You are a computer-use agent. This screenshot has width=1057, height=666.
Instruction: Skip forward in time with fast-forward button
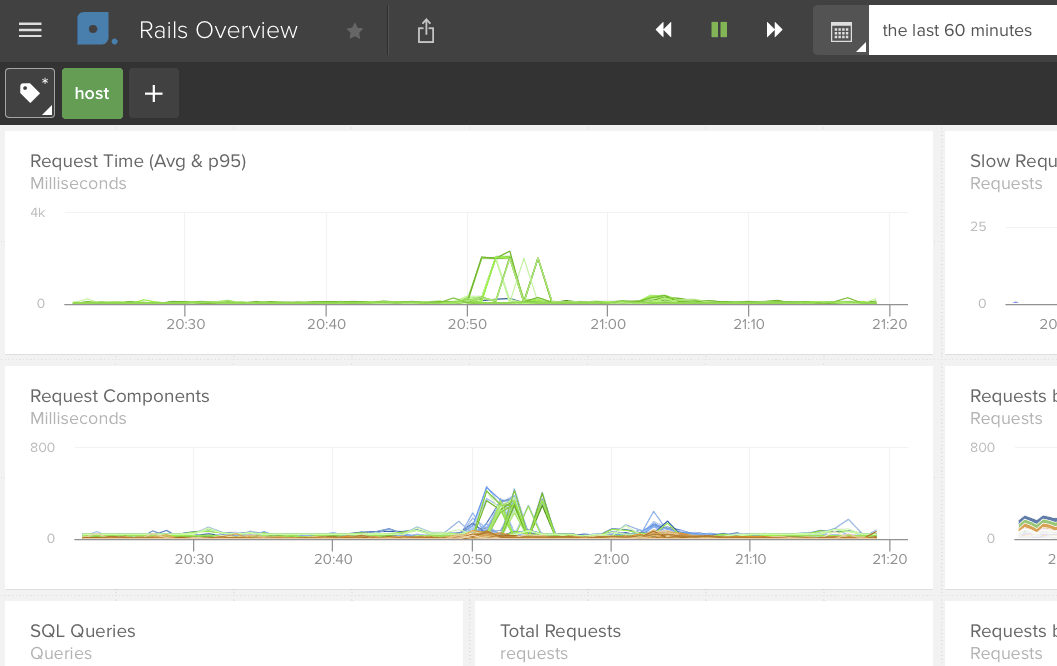(x=774, y=30)
